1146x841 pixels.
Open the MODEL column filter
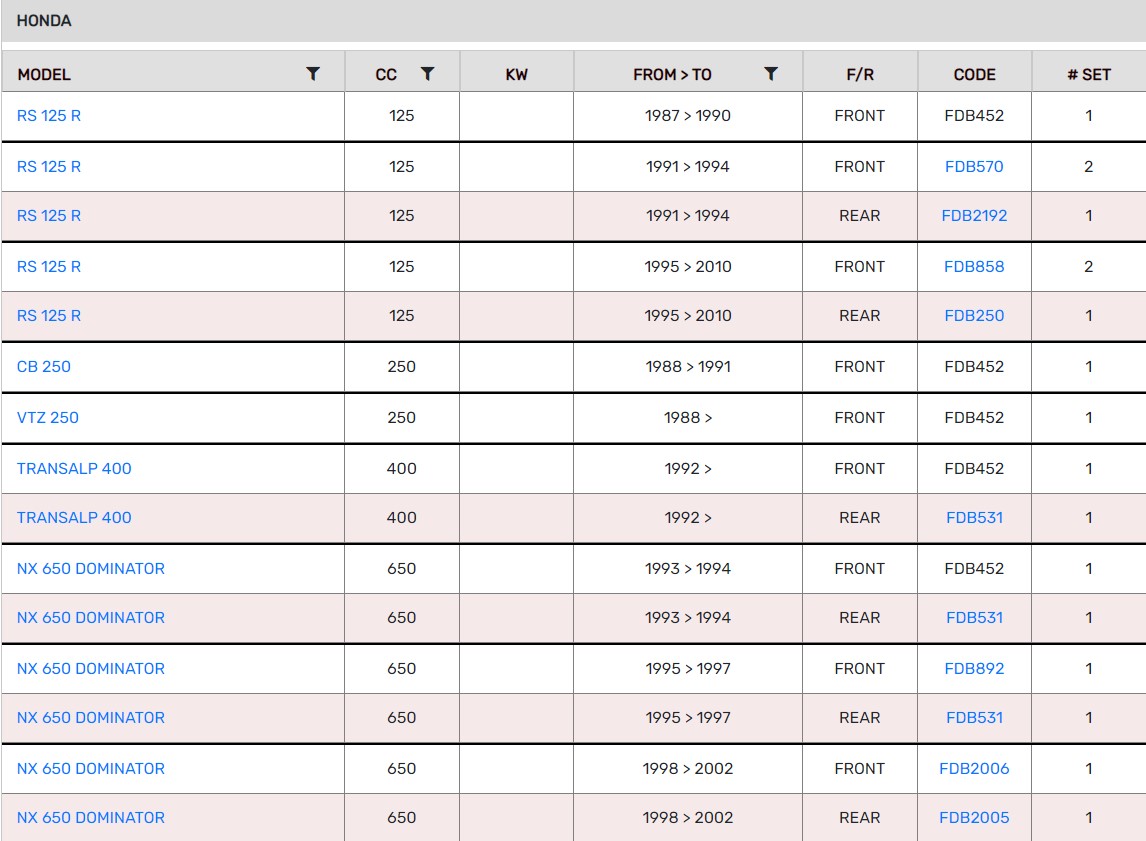click(x=313, y=74)
